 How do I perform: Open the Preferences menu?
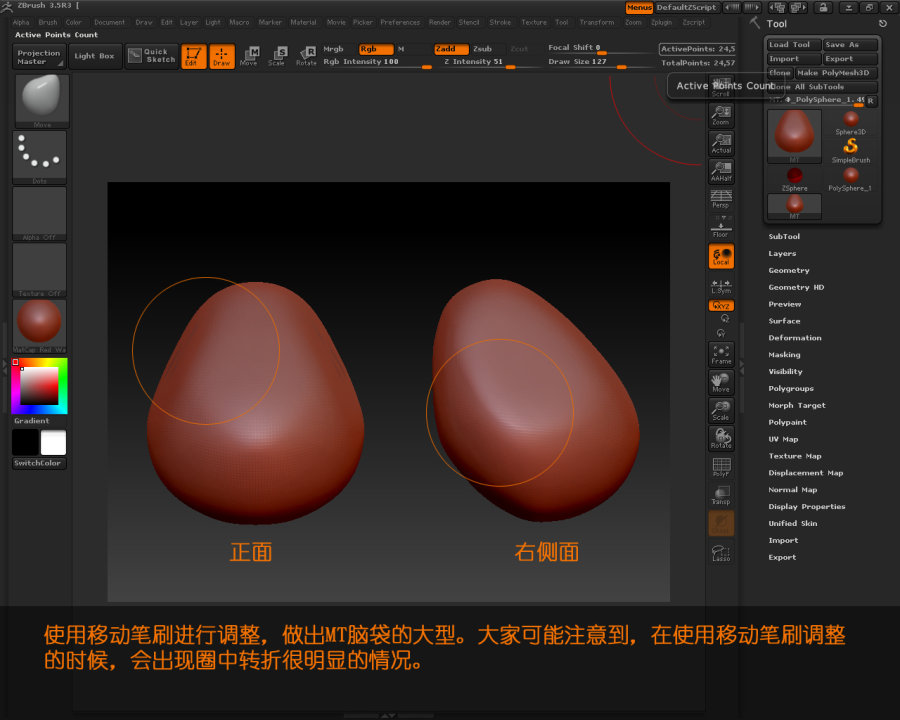(x=400, y=22)
